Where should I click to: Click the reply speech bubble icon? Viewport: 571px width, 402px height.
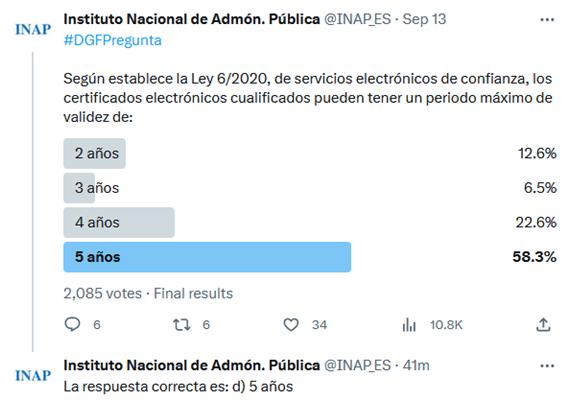[x=72, y=324]
